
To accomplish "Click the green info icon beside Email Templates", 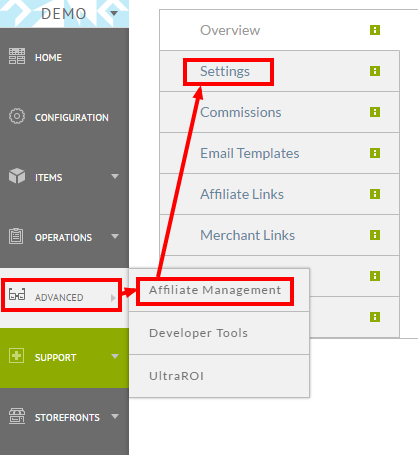I will click(x=375, y=153).
